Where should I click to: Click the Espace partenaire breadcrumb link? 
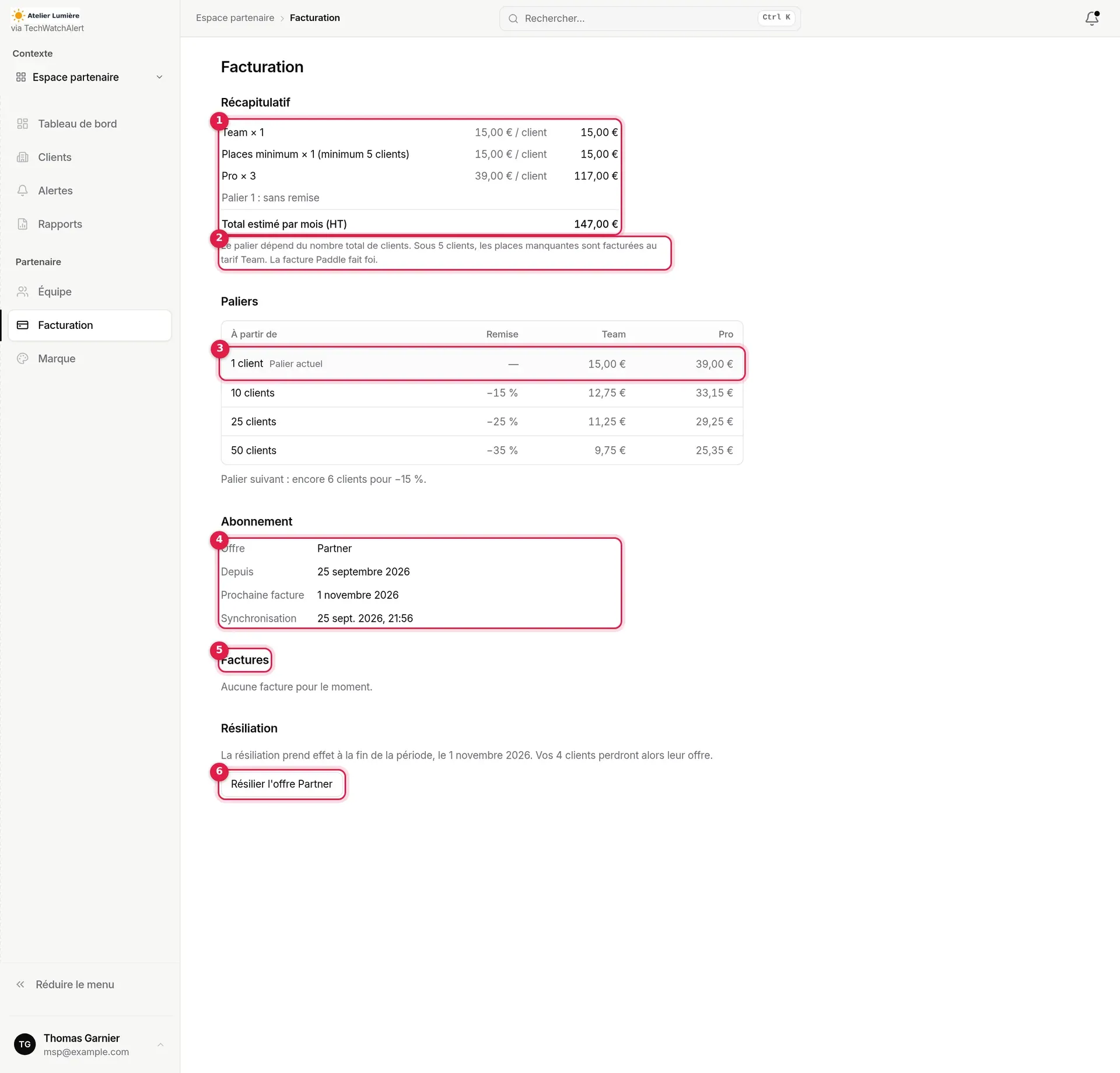[x=235, y=18]
